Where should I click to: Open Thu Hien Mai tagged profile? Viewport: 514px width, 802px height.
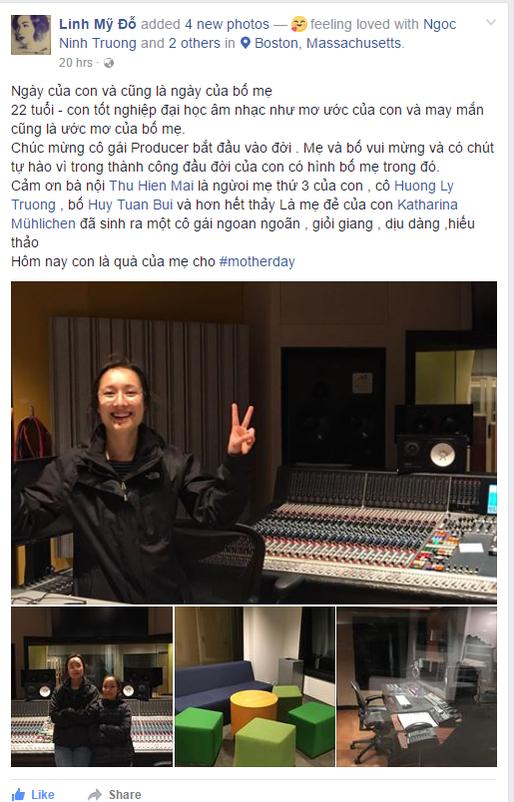click(x=151, y=186)
